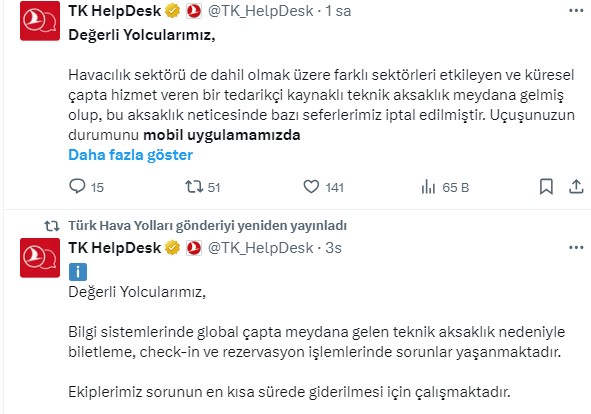The image size is (591, 414).
Task: Share the first tweet via the upload icon
Action: 576,187
